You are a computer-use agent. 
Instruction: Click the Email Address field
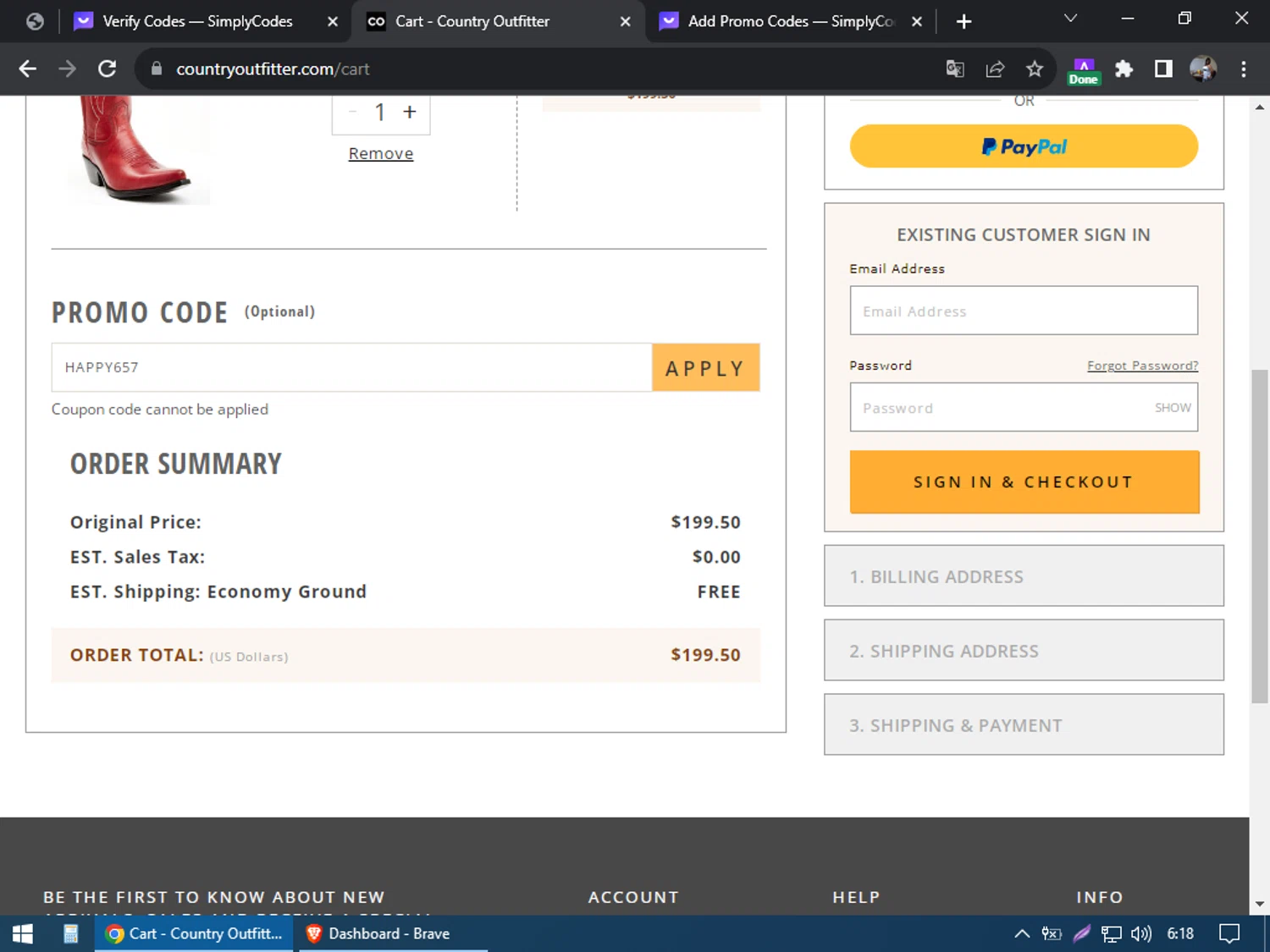[x=1024, y=311]
